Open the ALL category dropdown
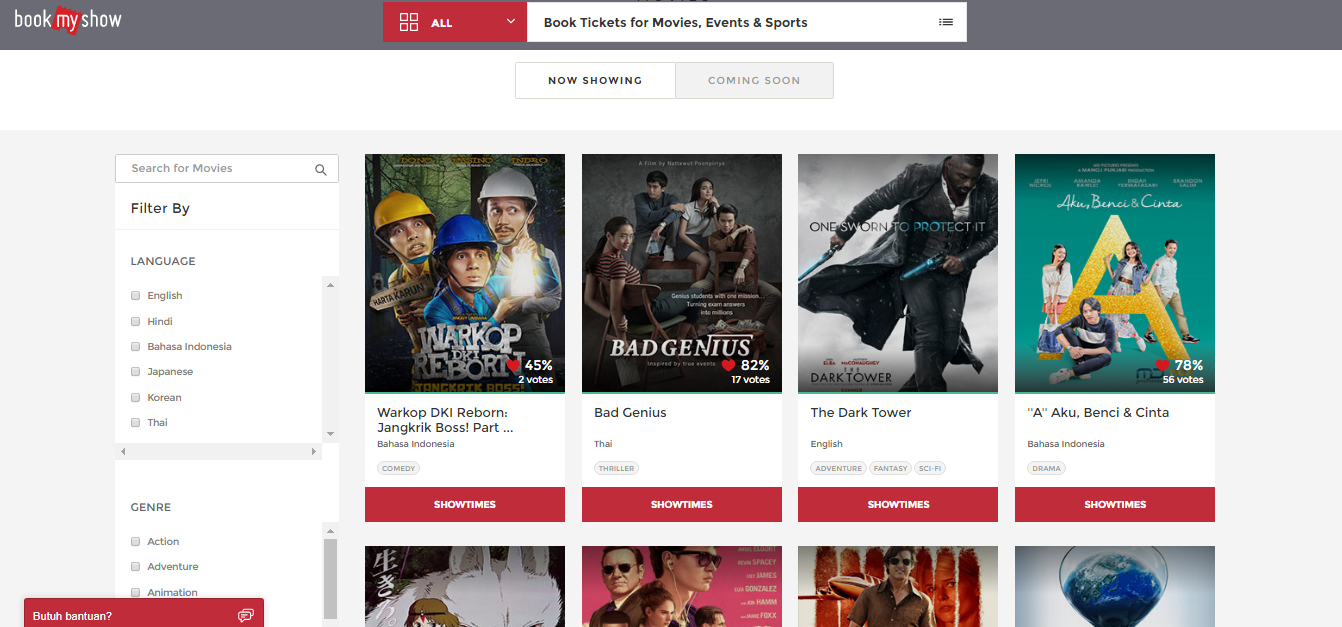The image size is (1342, 627). (x=455, y=22)
